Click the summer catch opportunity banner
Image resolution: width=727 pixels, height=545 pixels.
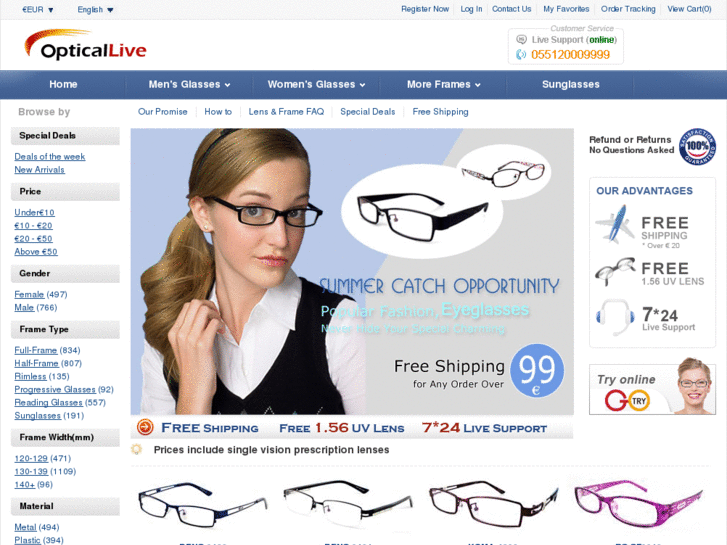point(352,271)
